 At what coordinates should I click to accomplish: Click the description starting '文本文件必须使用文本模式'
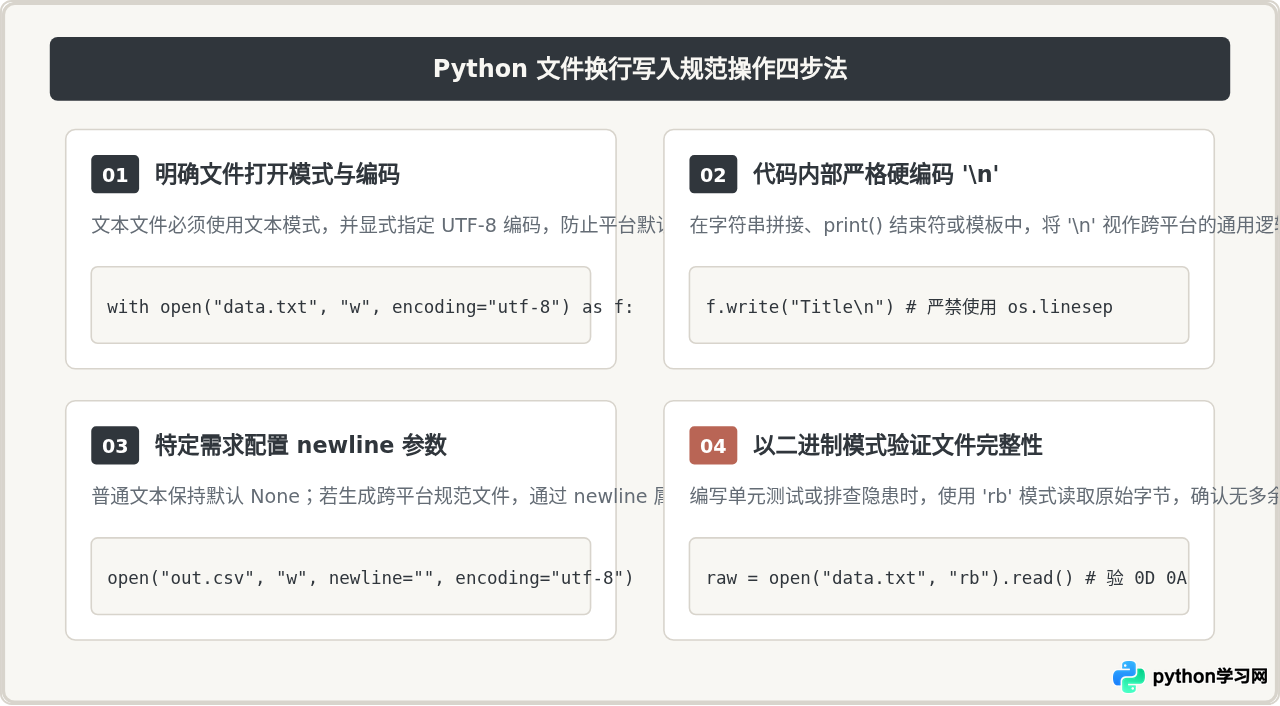coord(378,225)
